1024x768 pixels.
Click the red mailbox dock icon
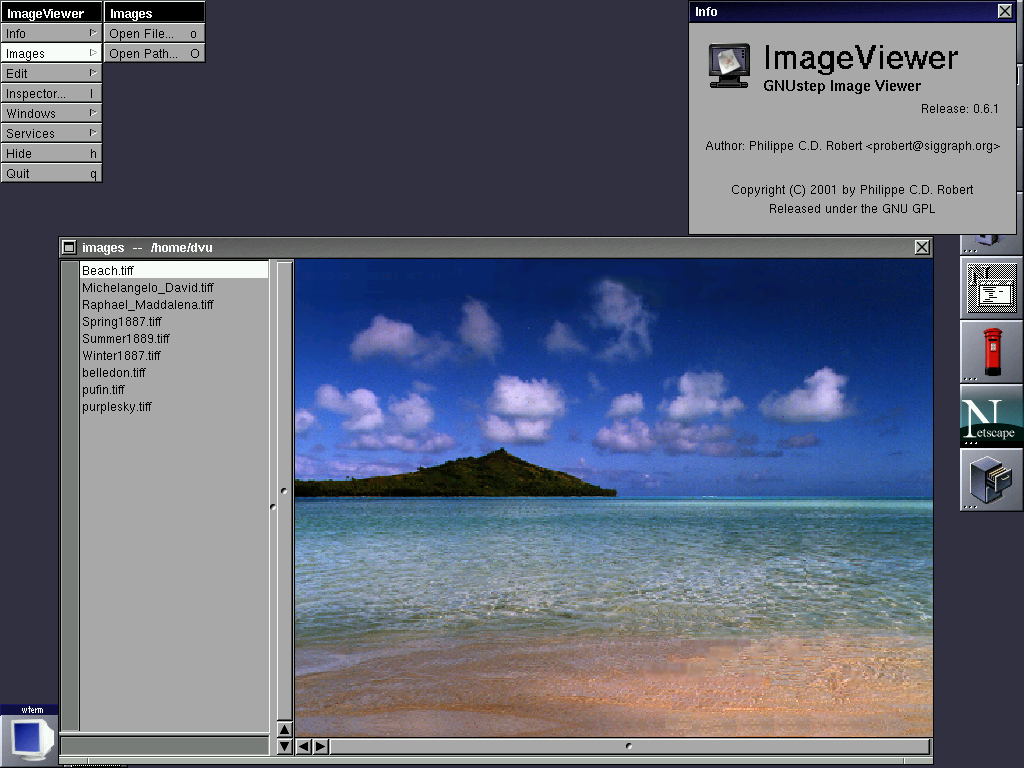(991, 352)
